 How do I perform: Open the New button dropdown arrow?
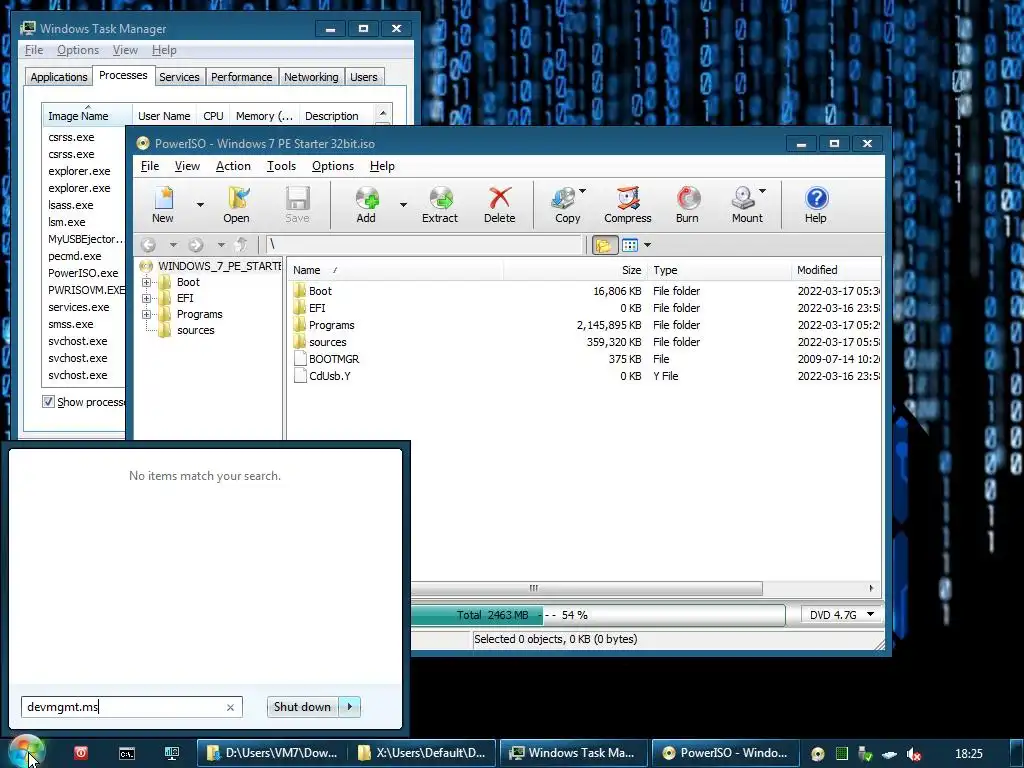(x=200, y=205)
